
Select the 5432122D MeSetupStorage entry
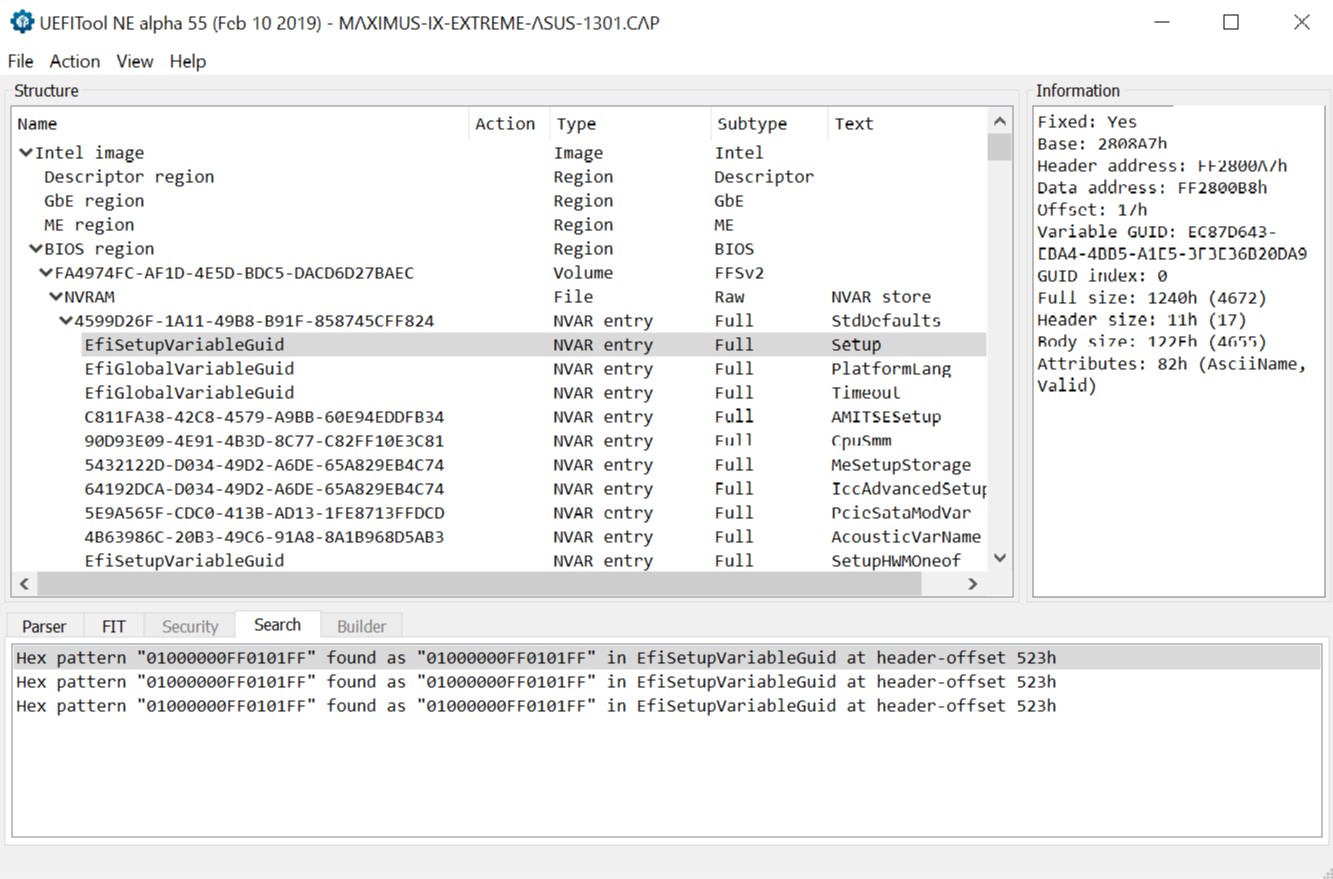[499, 465]
